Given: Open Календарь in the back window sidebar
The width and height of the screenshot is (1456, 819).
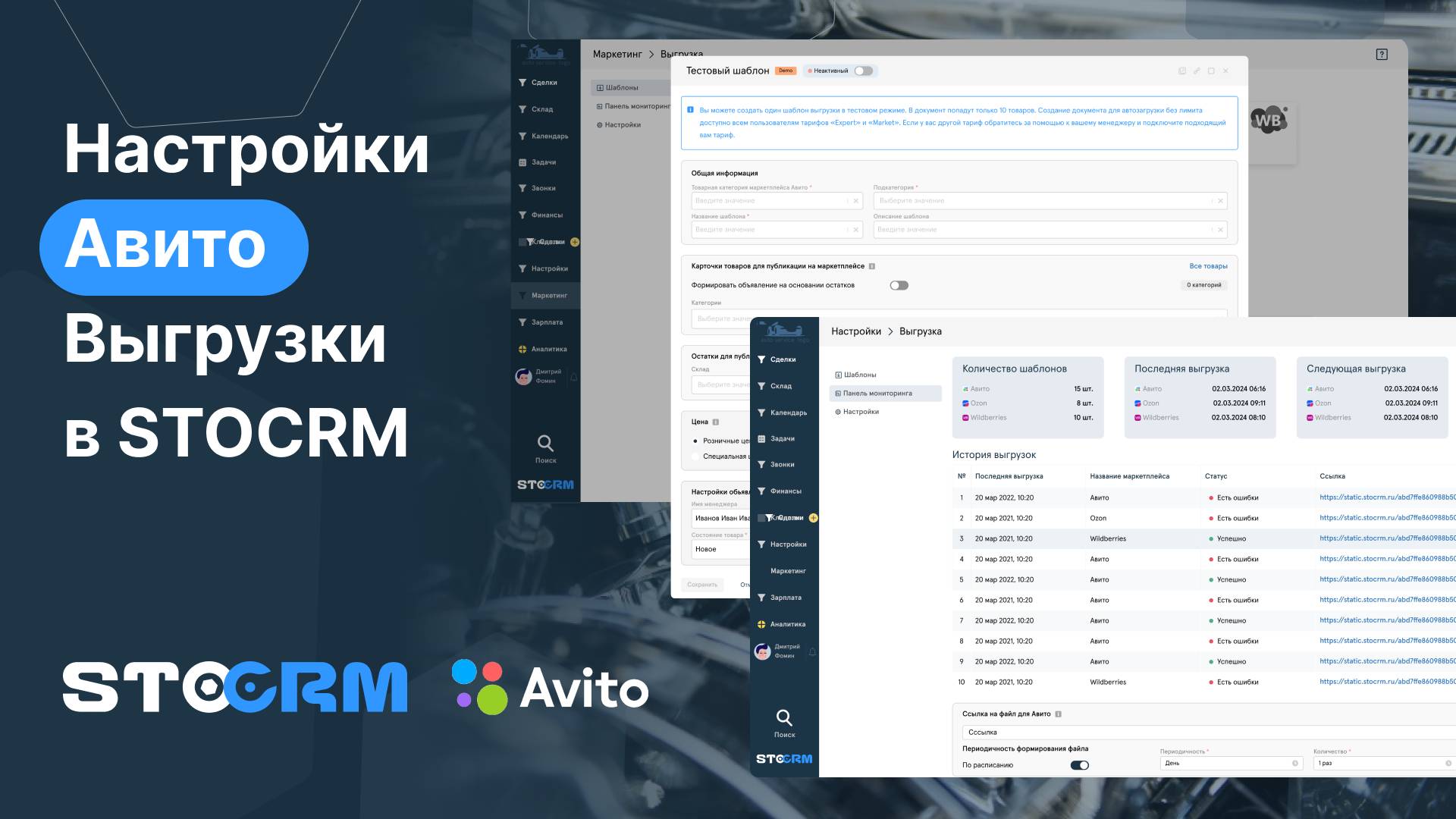Looking at the screenshot, I should (544, 136).
